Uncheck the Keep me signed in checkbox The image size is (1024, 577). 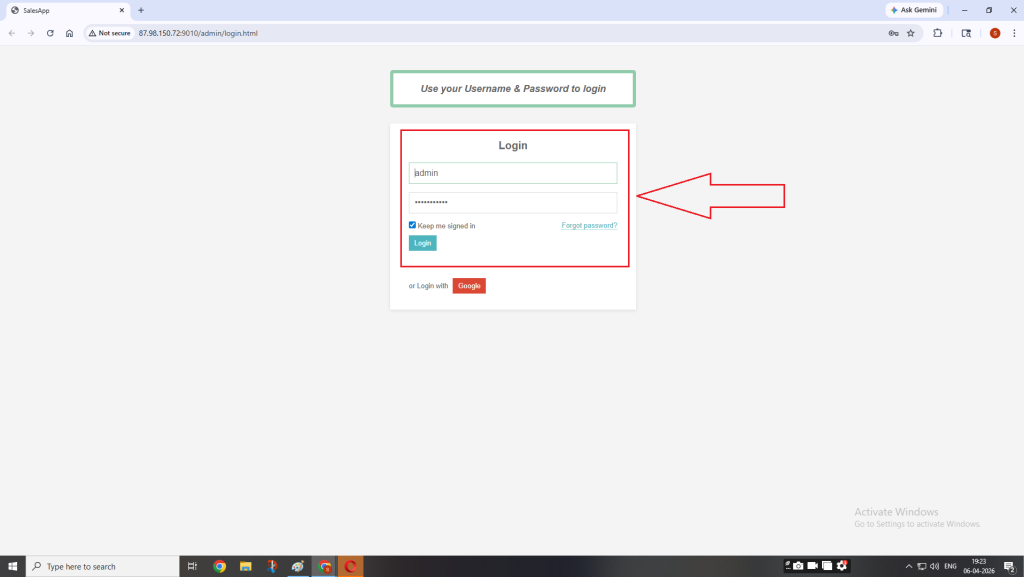(413, 225)
